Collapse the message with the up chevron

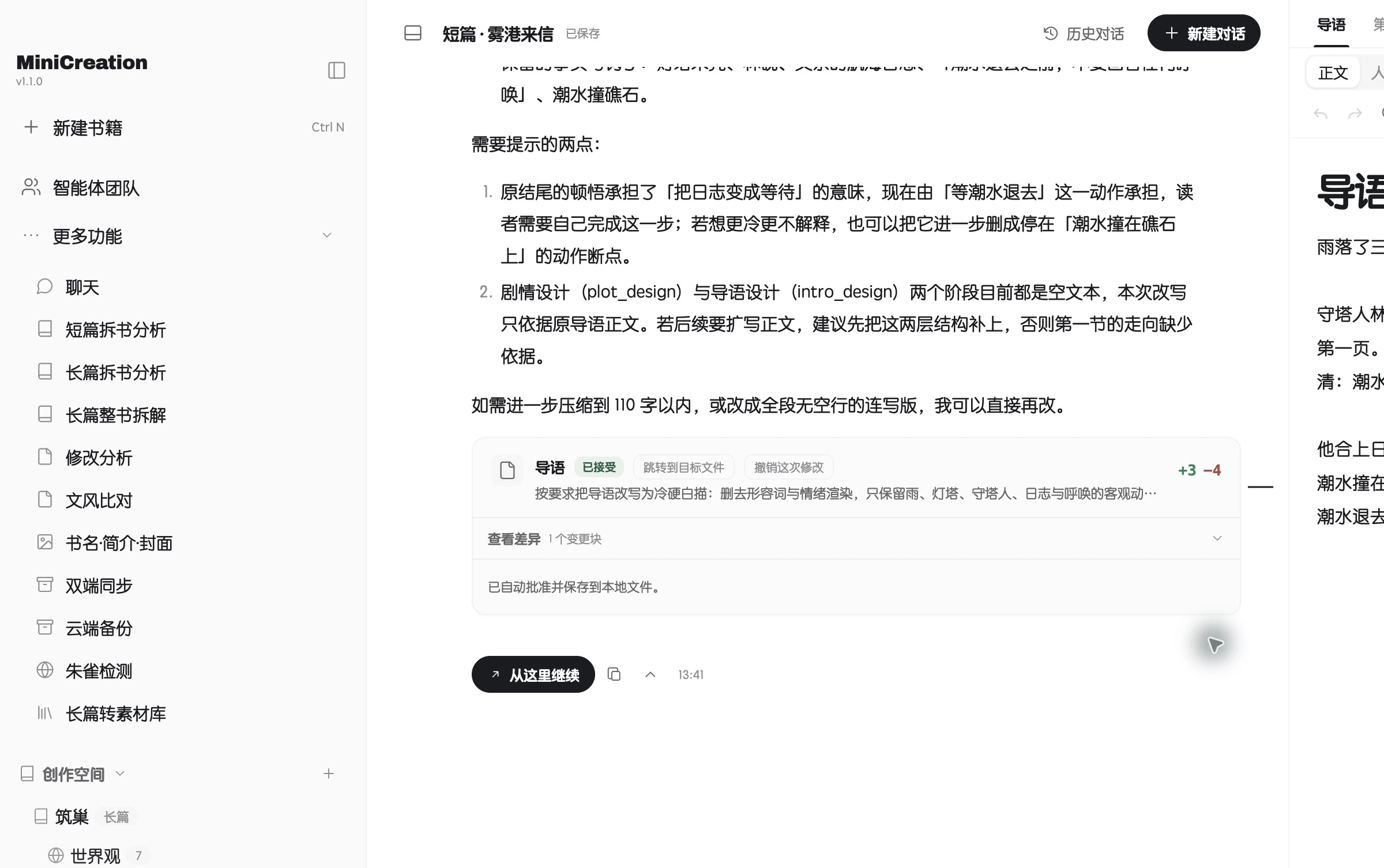click(650, 674)
